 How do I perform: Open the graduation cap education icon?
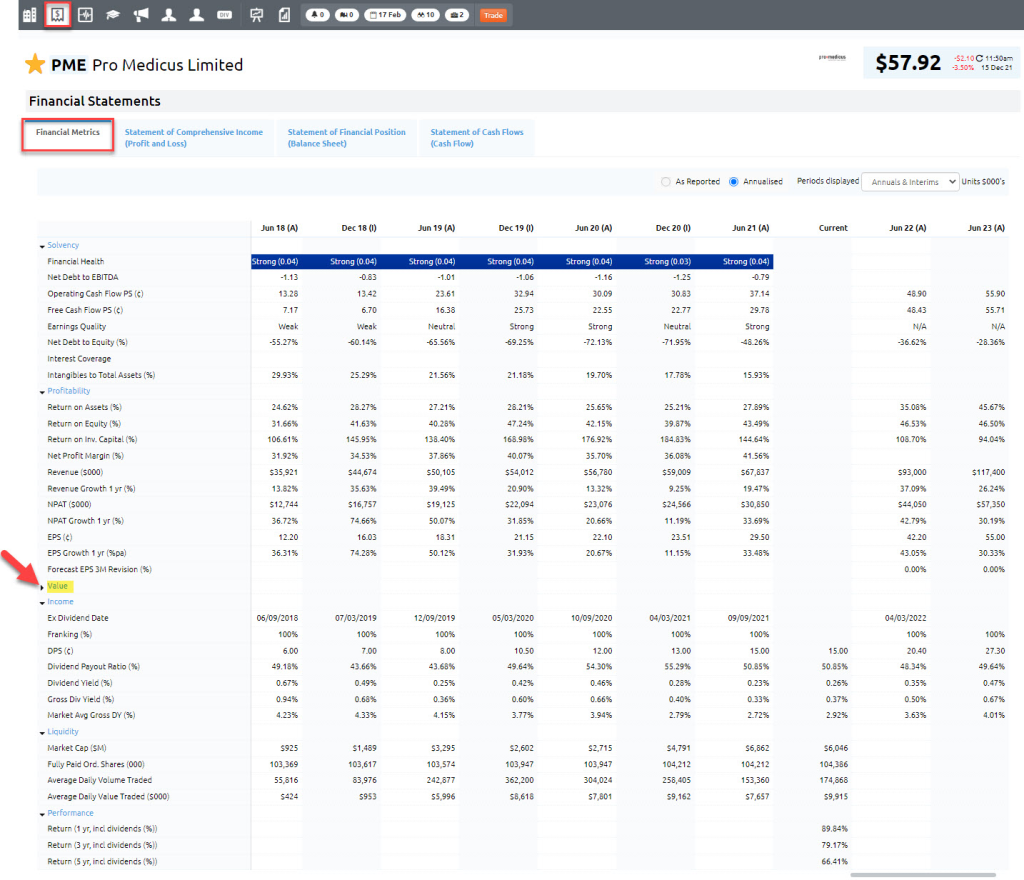(x=113, y=15)
